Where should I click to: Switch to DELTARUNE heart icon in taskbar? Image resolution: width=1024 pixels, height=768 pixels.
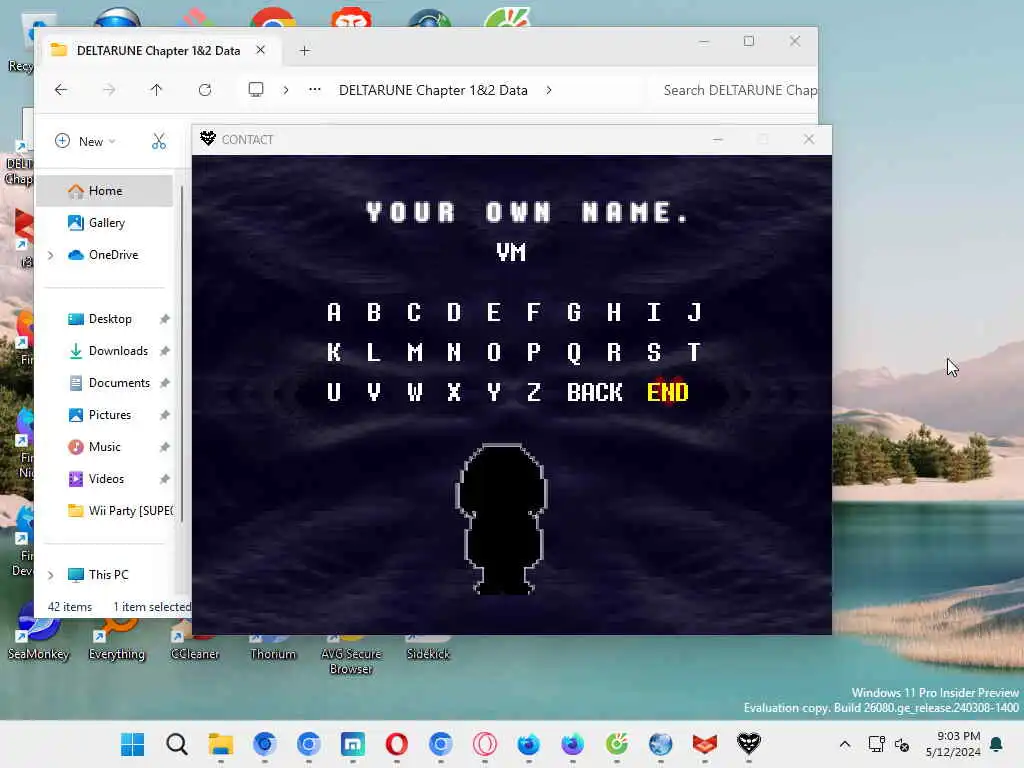tap(748, 744)
